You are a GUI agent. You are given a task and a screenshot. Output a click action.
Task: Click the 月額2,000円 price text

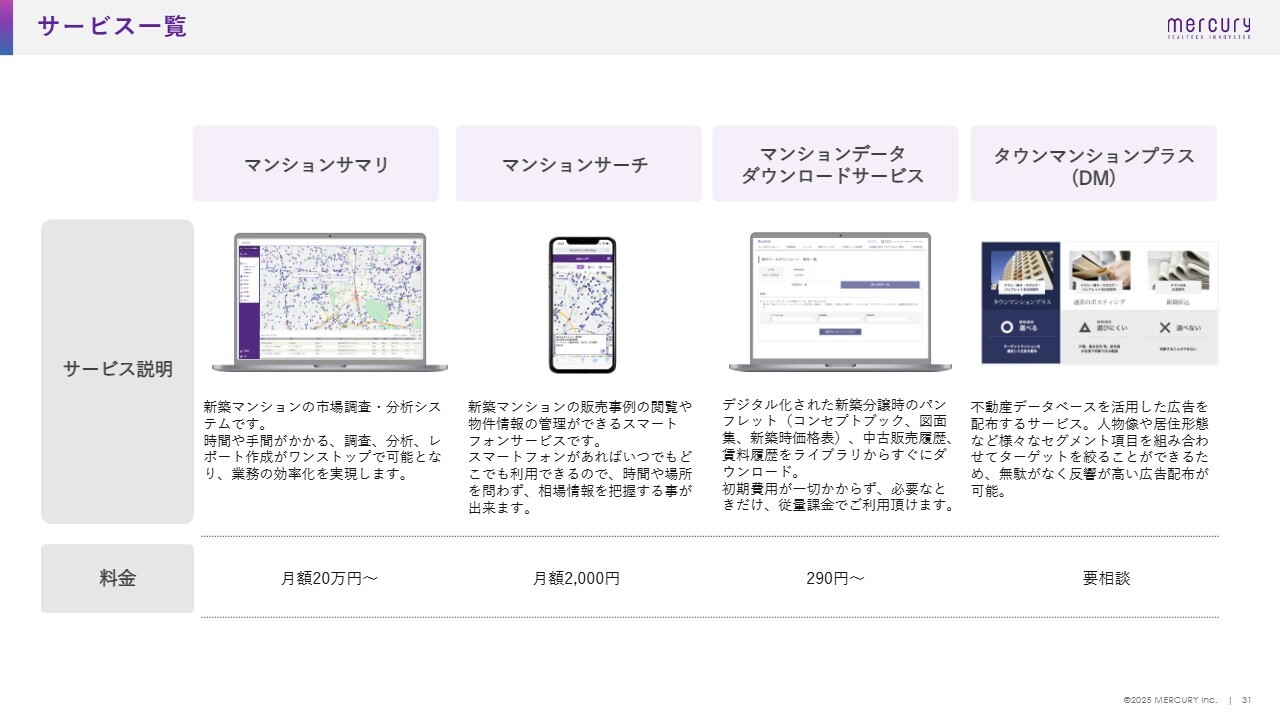[x=576, y=578]
